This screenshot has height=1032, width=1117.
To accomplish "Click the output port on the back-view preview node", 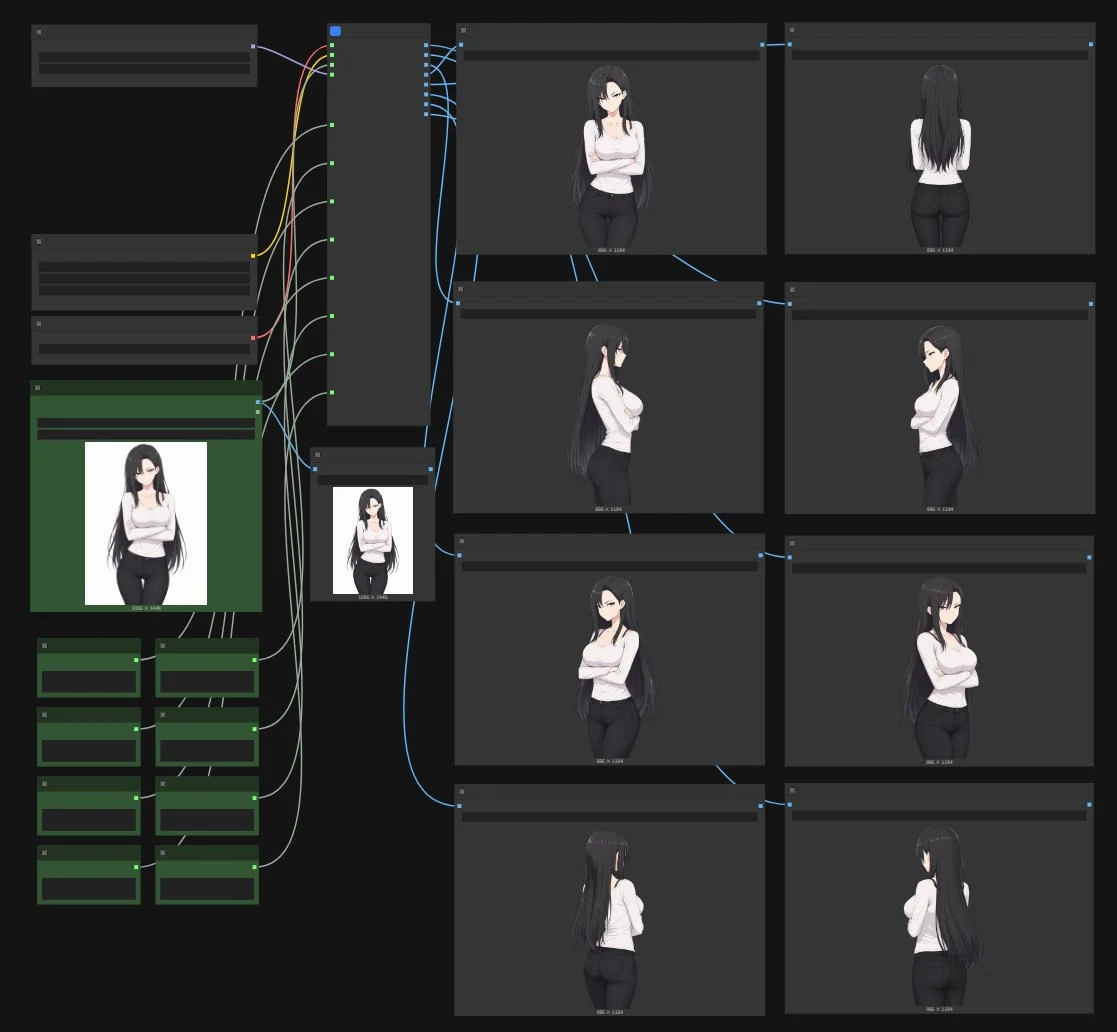I will [x=1091, y=44].
